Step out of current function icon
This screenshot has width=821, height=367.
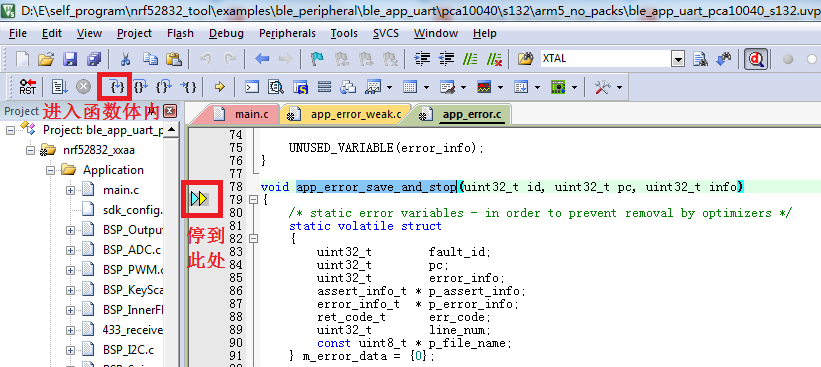point(165,86)
